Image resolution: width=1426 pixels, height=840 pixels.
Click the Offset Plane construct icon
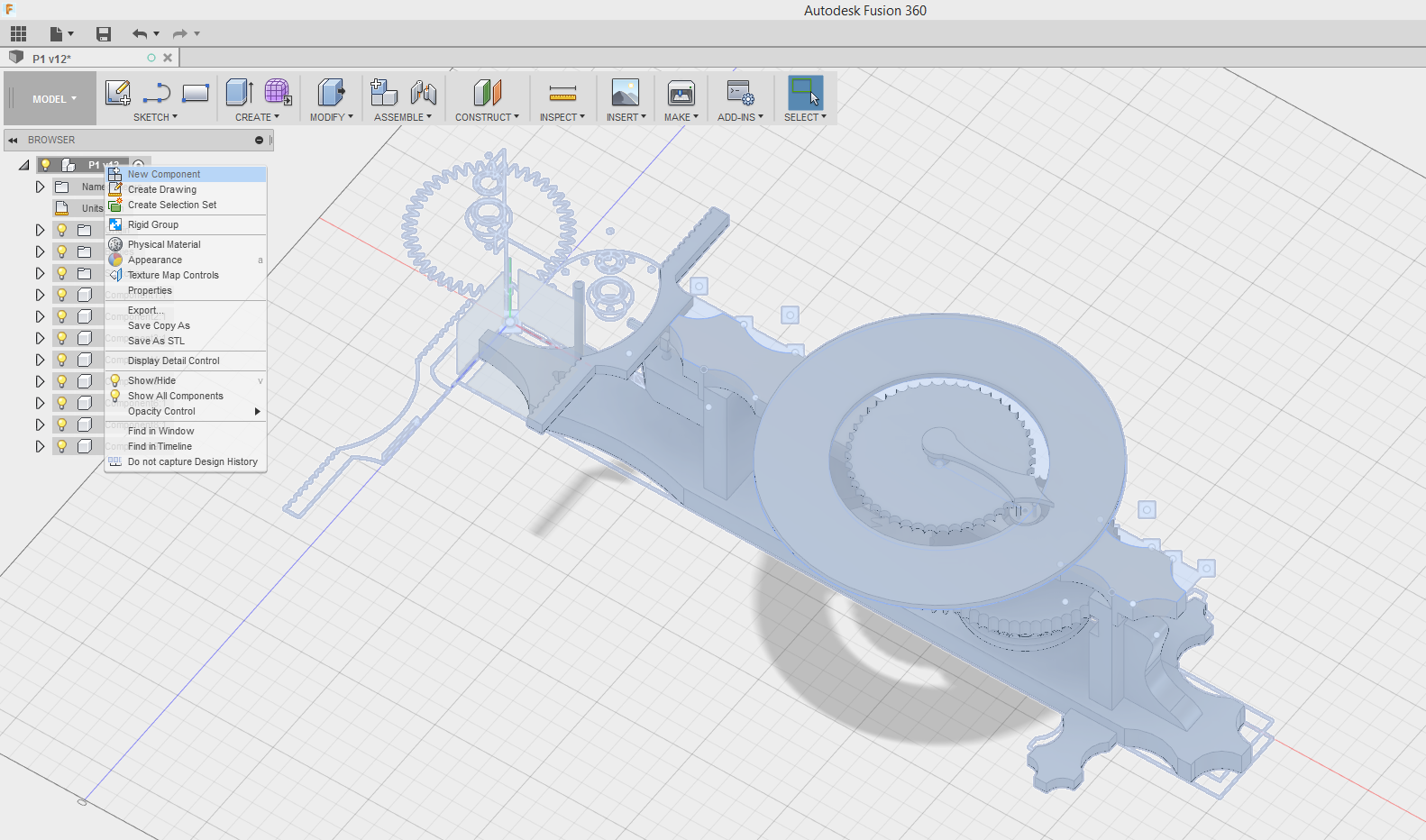click(488, 92)
